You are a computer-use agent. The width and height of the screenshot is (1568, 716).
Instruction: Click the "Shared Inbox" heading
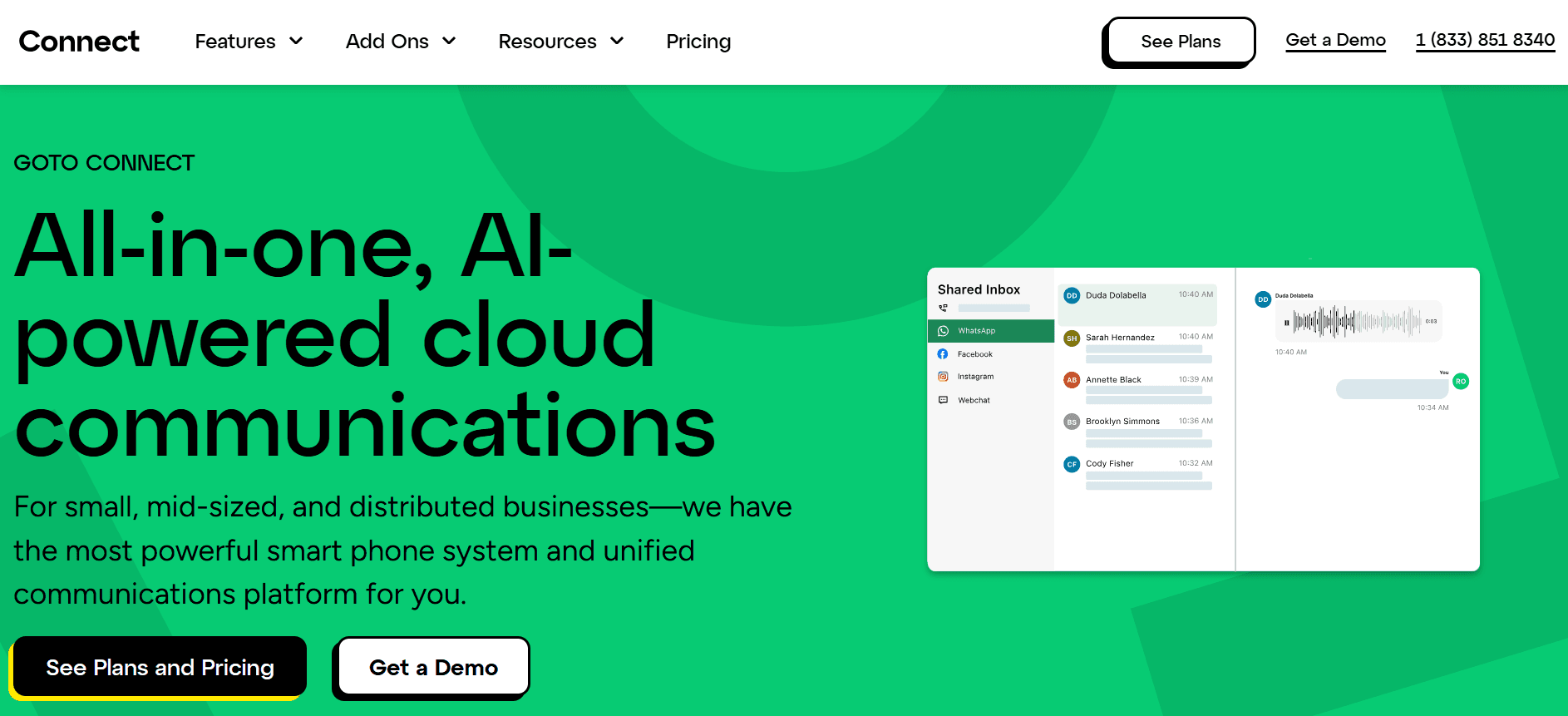pos(979,289)
